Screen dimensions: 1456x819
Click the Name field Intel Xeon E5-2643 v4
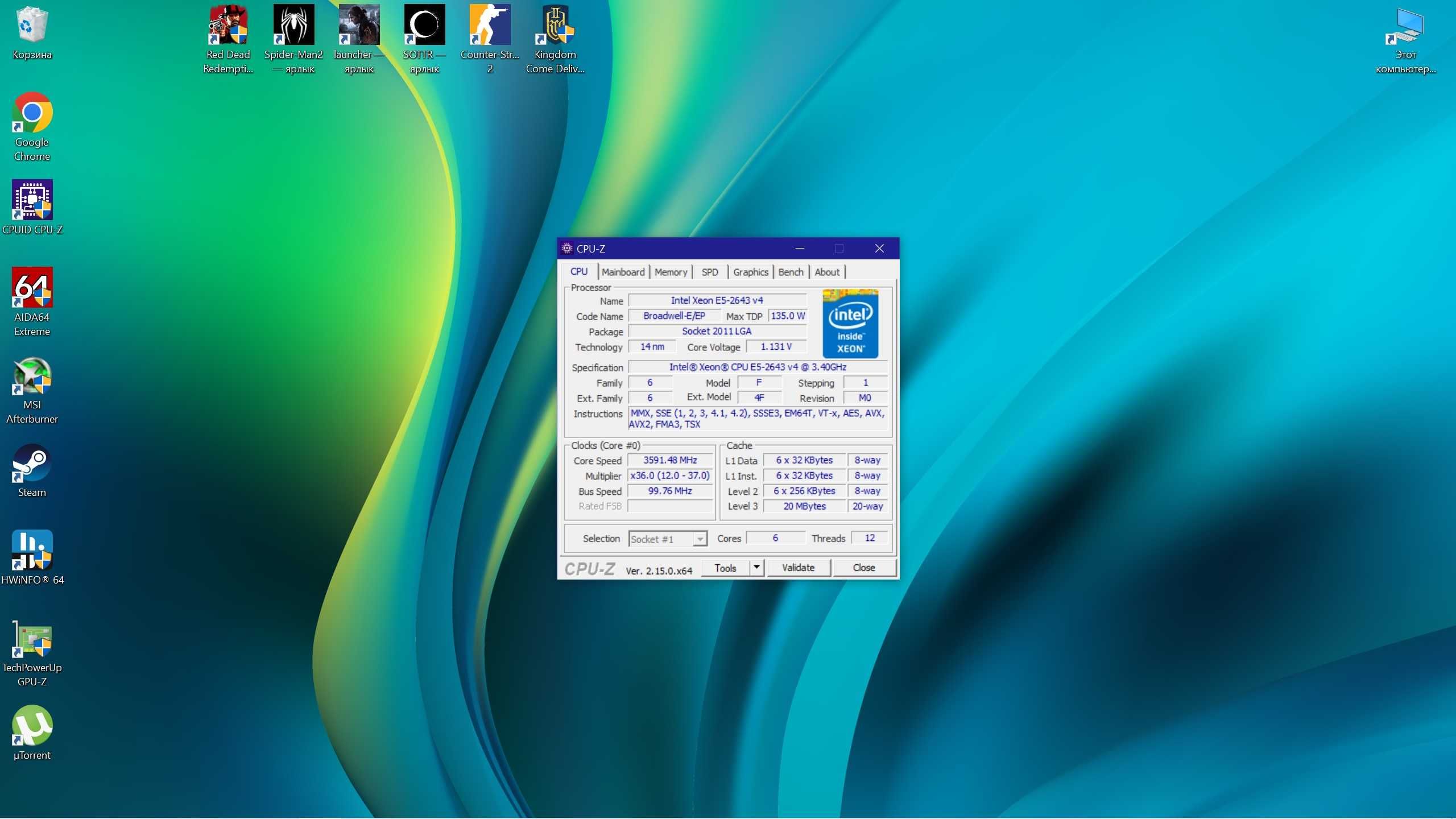point(717,300)
